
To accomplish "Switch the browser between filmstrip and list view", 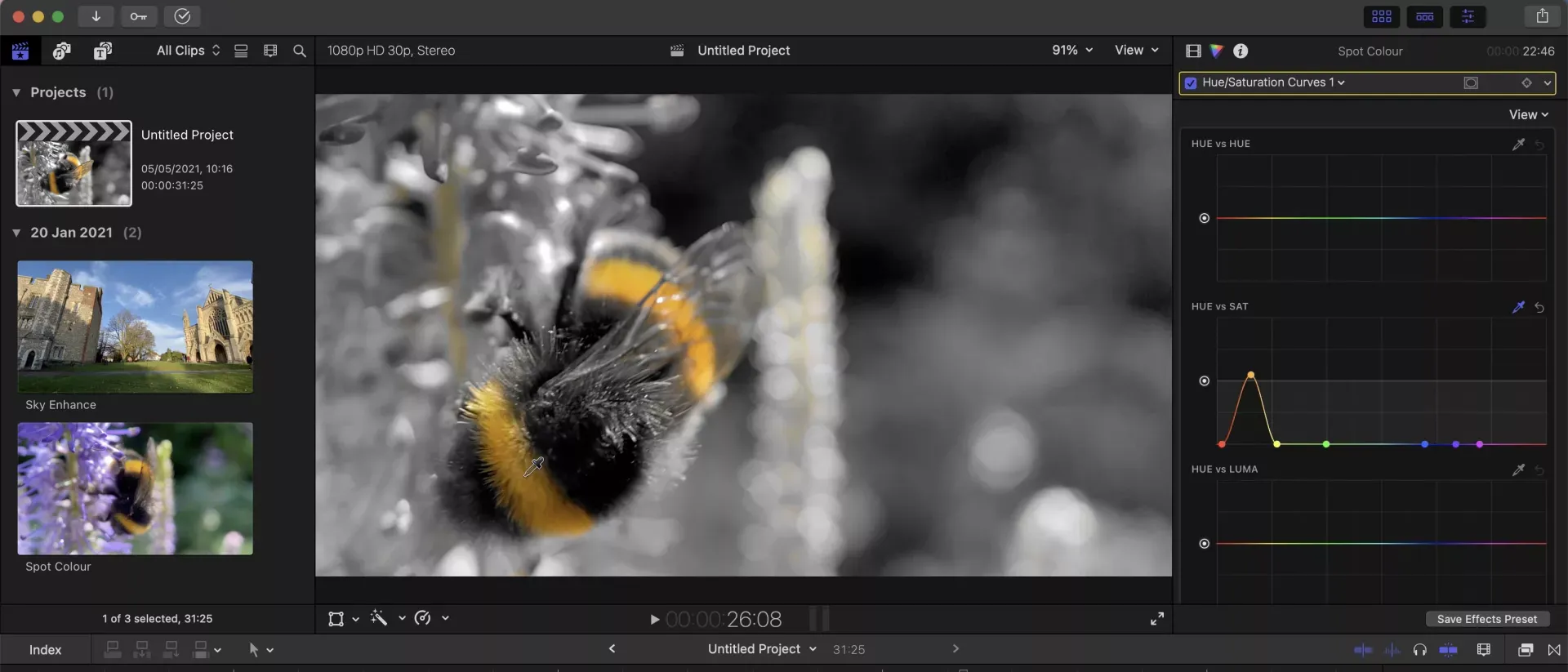I will [241, 51].
